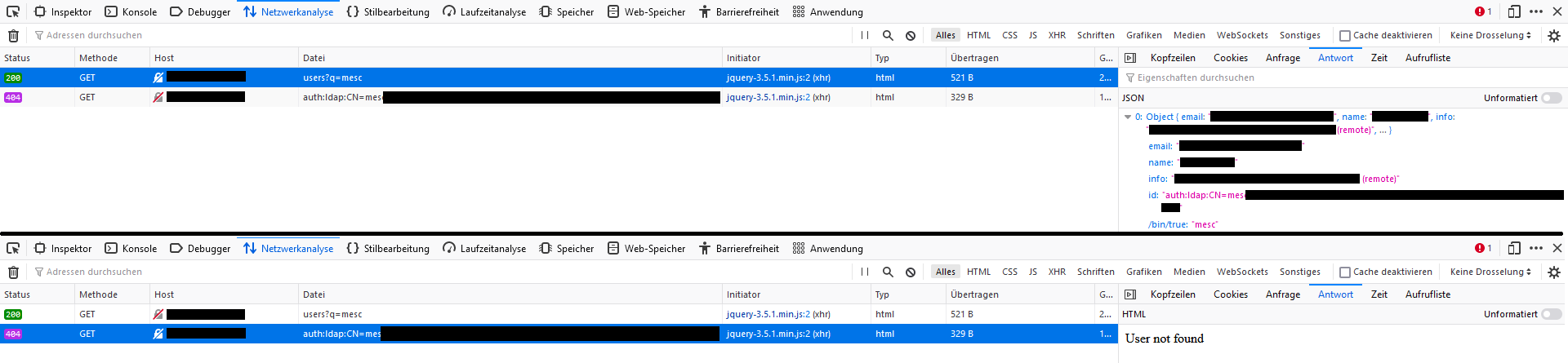This screenshot has height=363, width=1568.
Task: Collapse the "0: Object" JSON tree node
Action: [1128, 117]
